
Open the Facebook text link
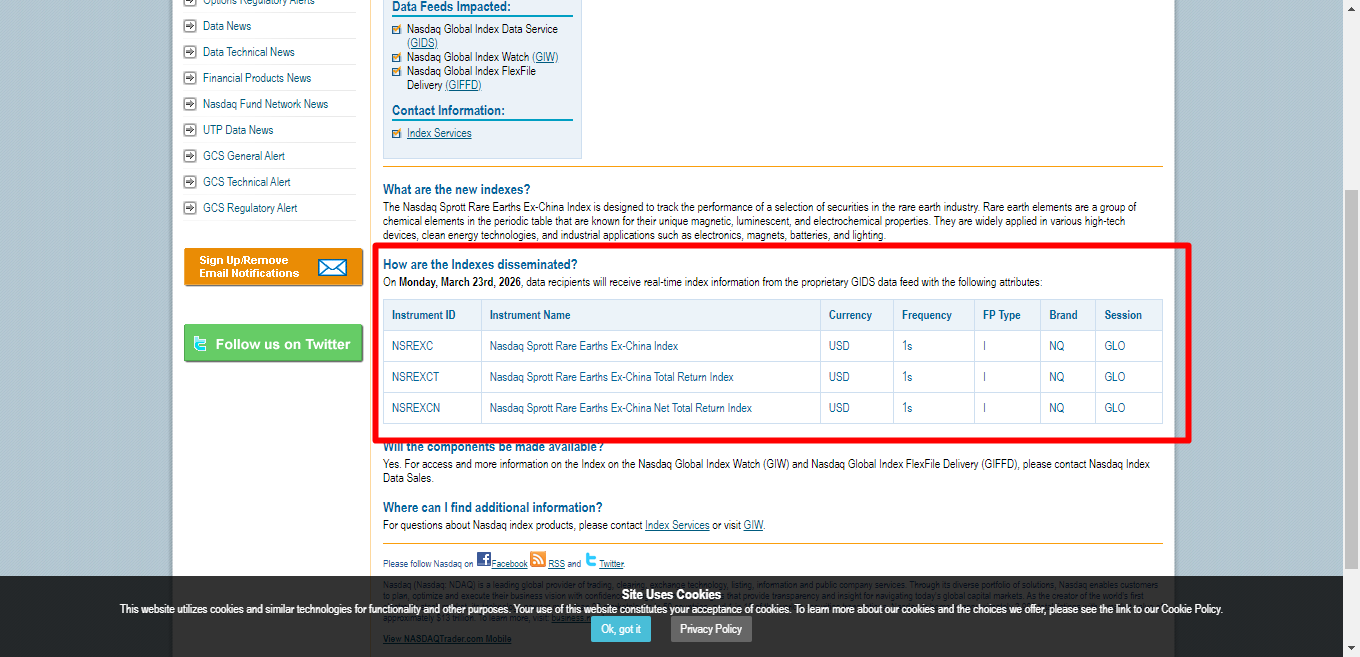(x=509, y=564)
